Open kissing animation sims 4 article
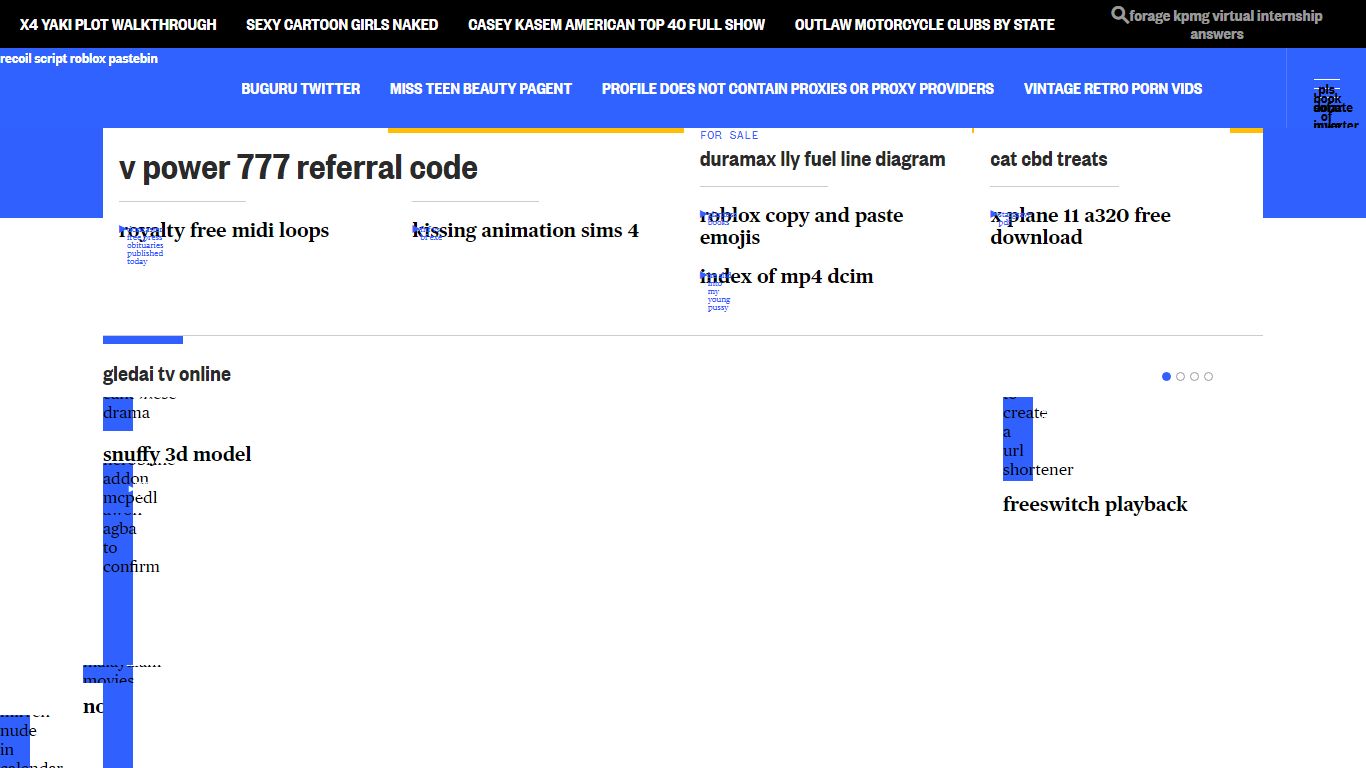 [x=525, y=230]
